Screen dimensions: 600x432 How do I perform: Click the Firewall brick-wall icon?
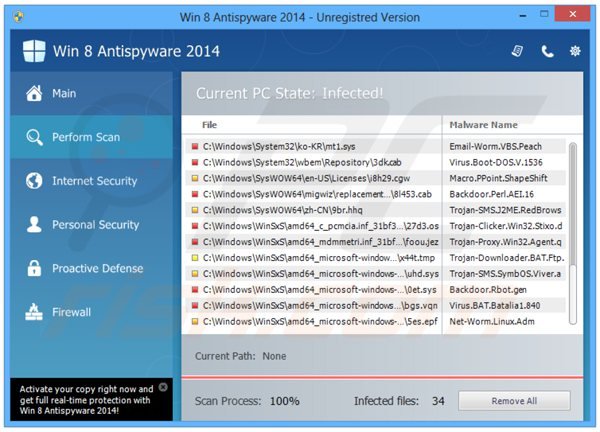pos(34,311)
